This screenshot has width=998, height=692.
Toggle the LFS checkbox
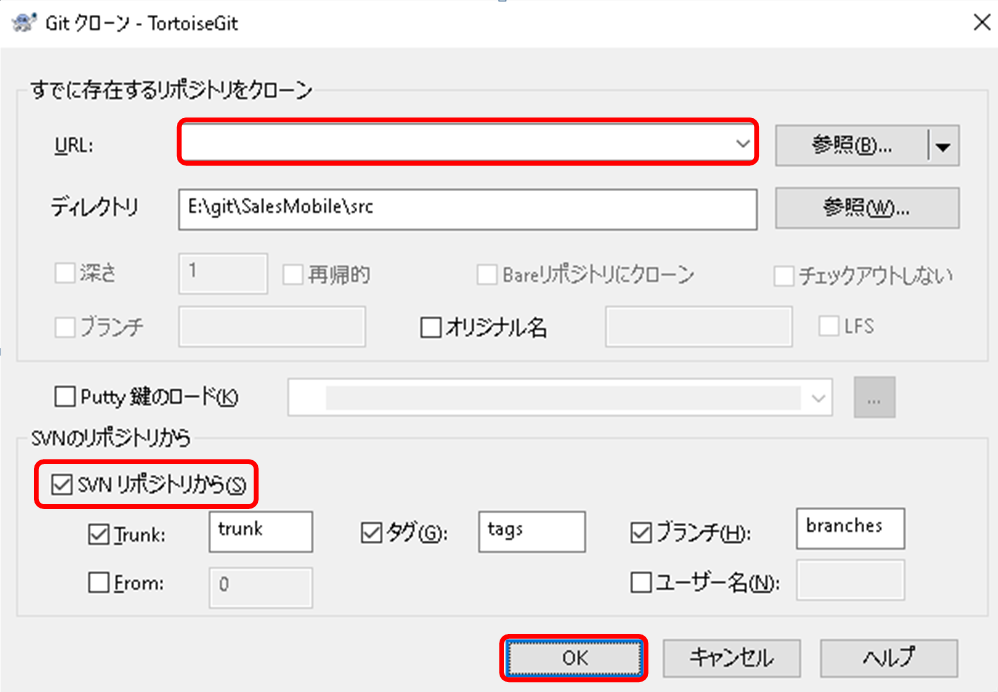pyautogui.click(x=828, y=326)
